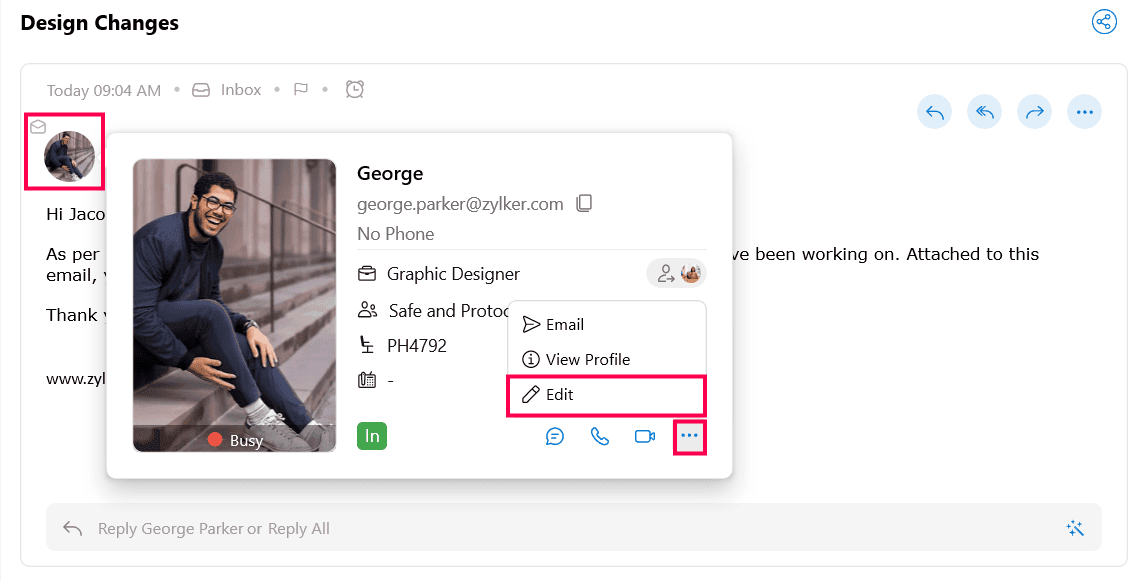Image resolution: width=1143 pixels, height=581 pixels.
Task: Click the Inbox folder label
Action: click(x=241, y=90)
